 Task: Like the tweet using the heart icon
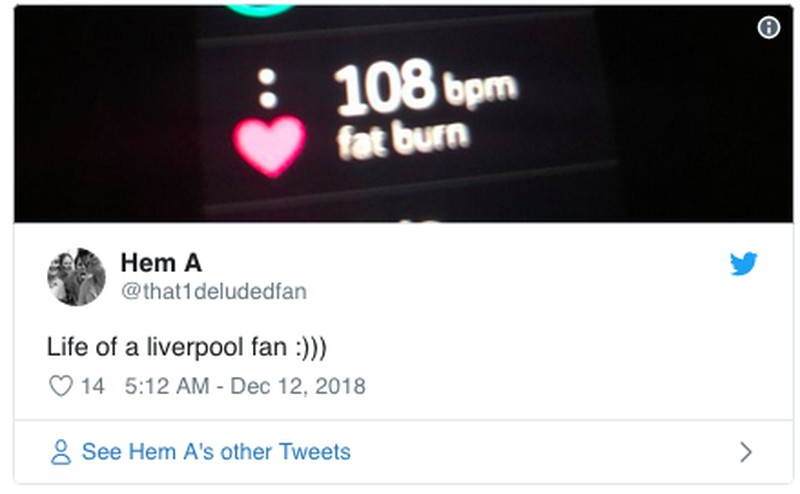coord(60,385)
